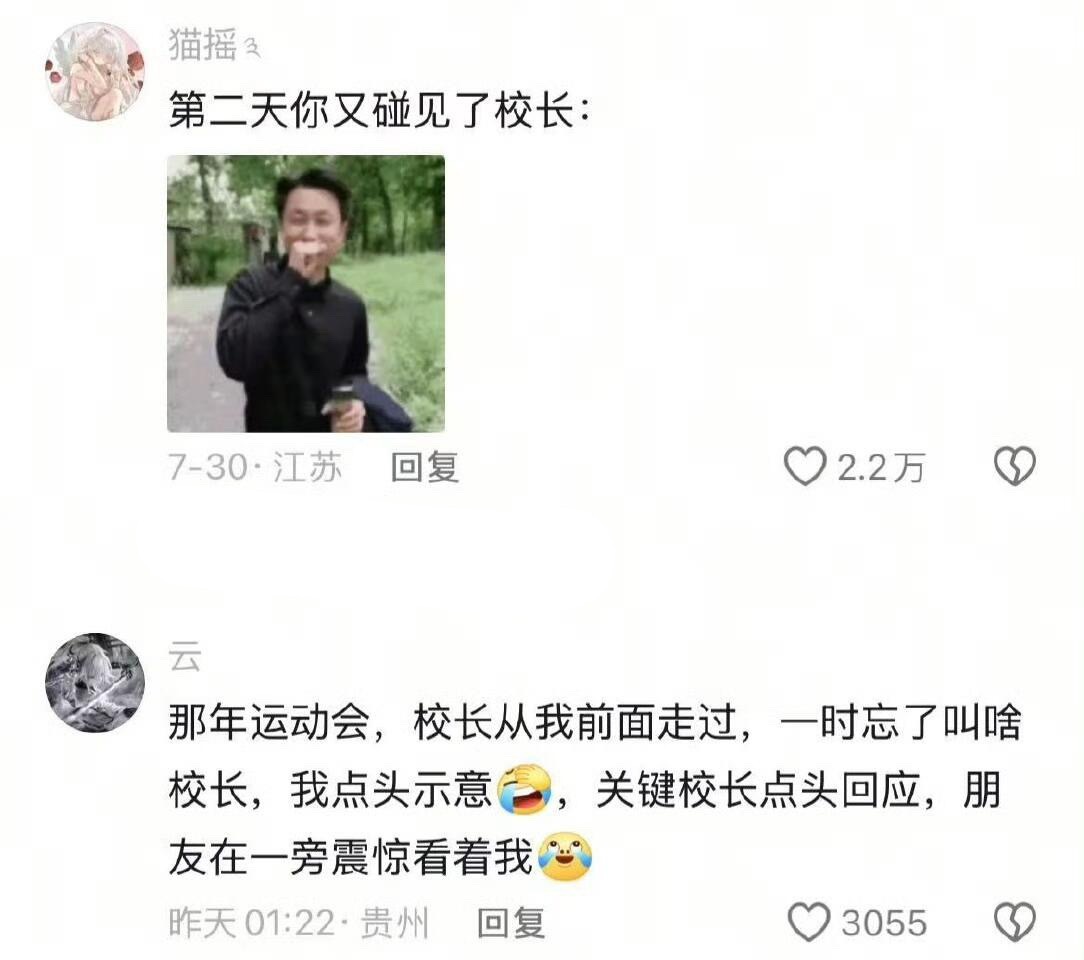Open 猫摇's anime profile avatar
1084x960 pixels.
[95, 71]
